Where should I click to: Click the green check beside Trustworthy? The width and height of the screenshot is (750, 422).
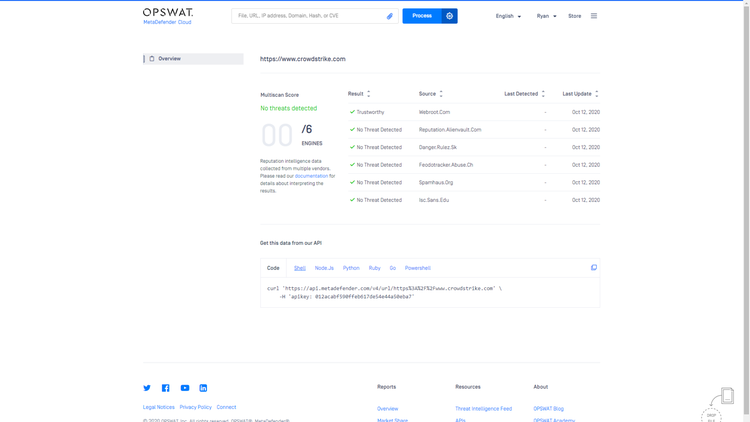(352, 112)
